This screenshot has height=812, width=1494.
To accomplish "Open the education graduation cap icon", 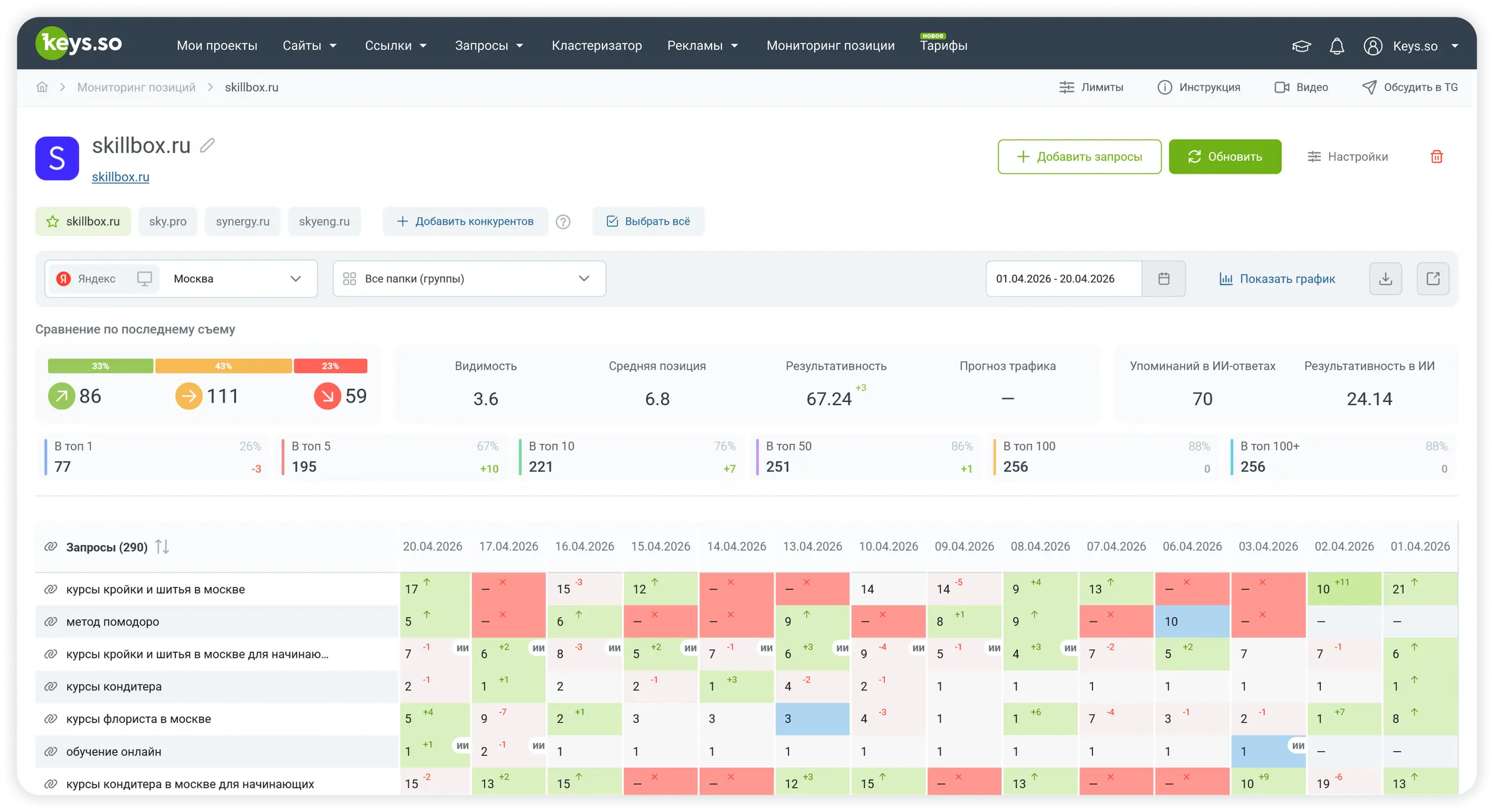I will (1301, 46).
